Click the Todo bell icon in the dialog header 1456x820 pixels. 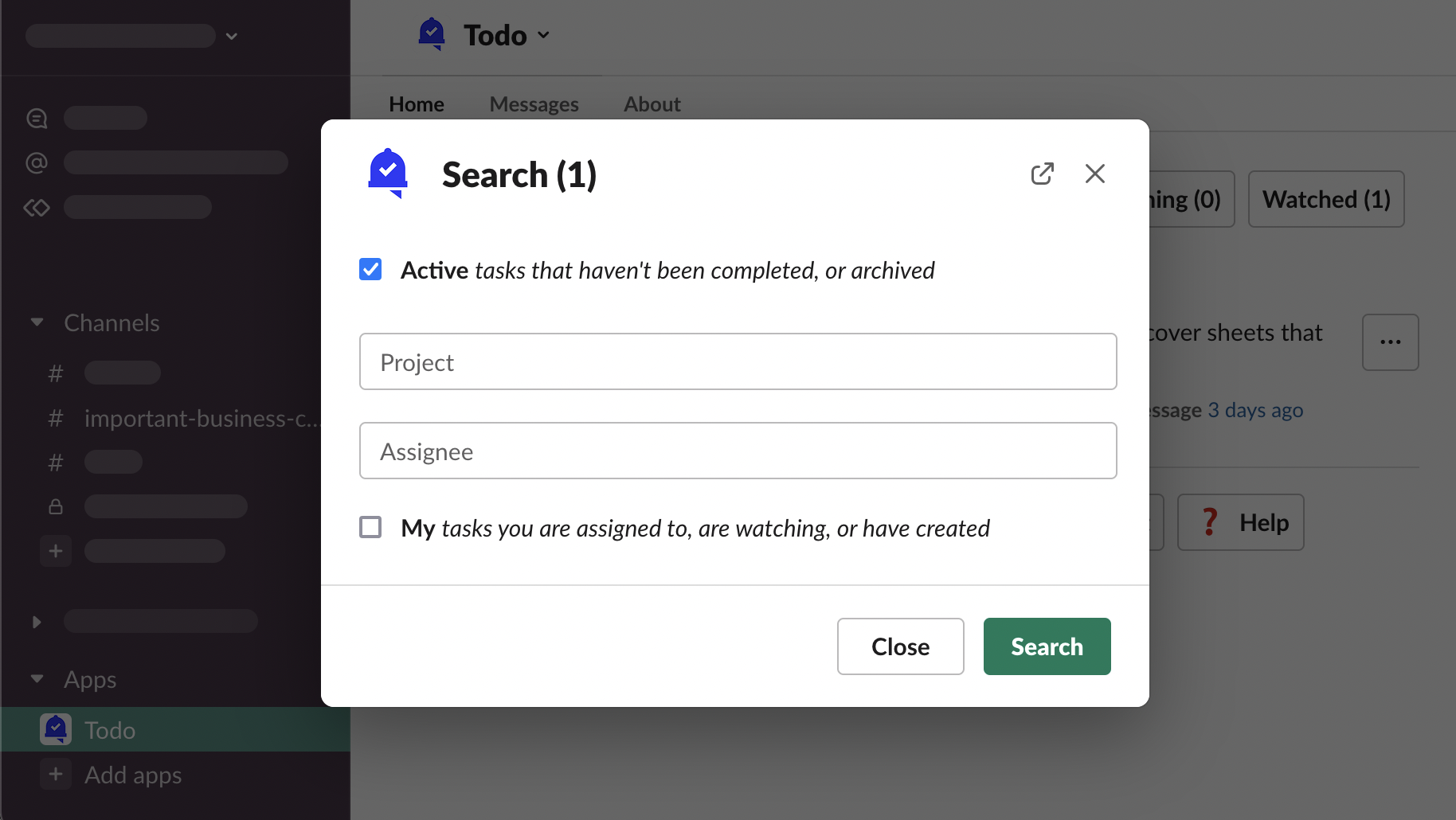coord(388,173)
